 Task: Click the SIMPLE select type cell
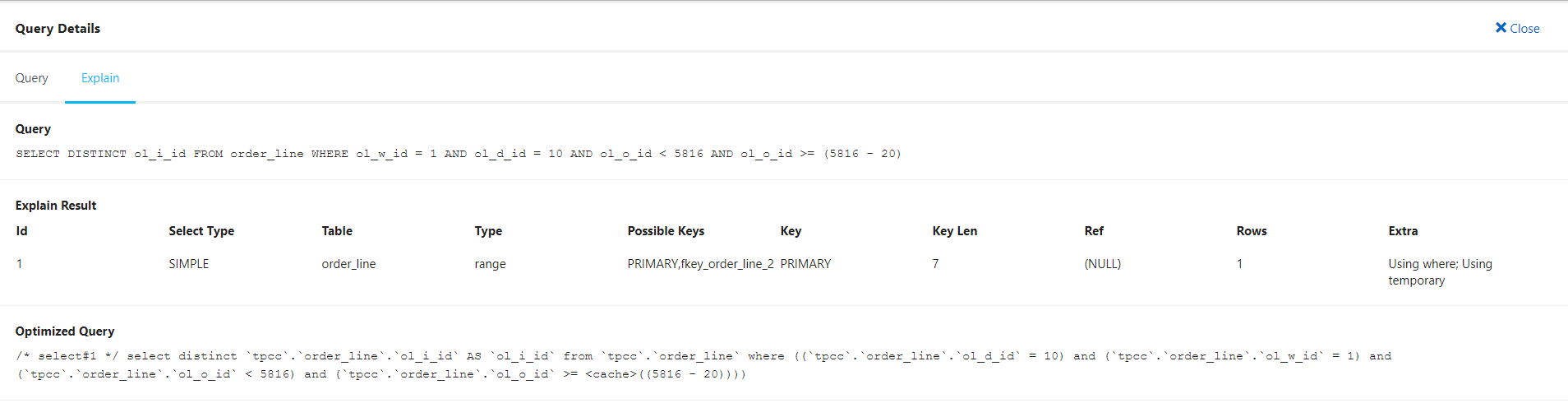point(189,264)
